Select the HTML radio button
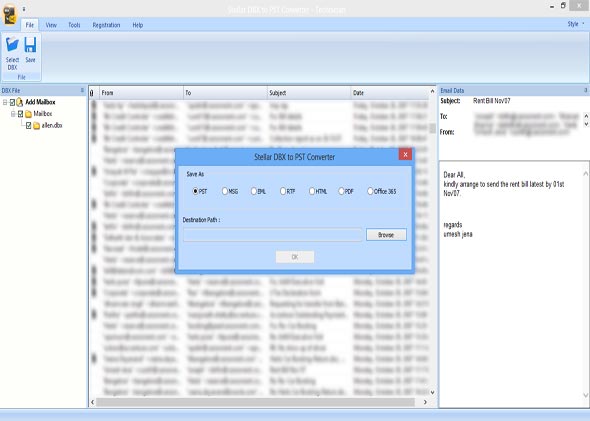 312,191
